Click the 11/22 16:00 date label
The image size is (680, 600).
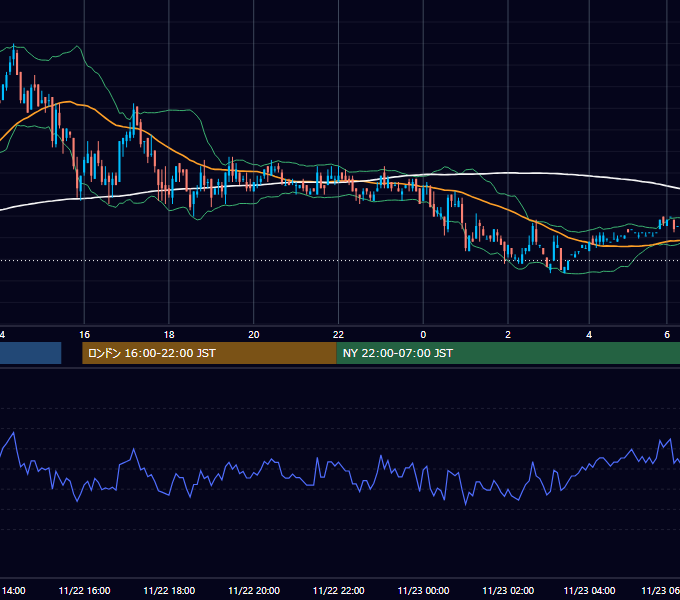85,590
